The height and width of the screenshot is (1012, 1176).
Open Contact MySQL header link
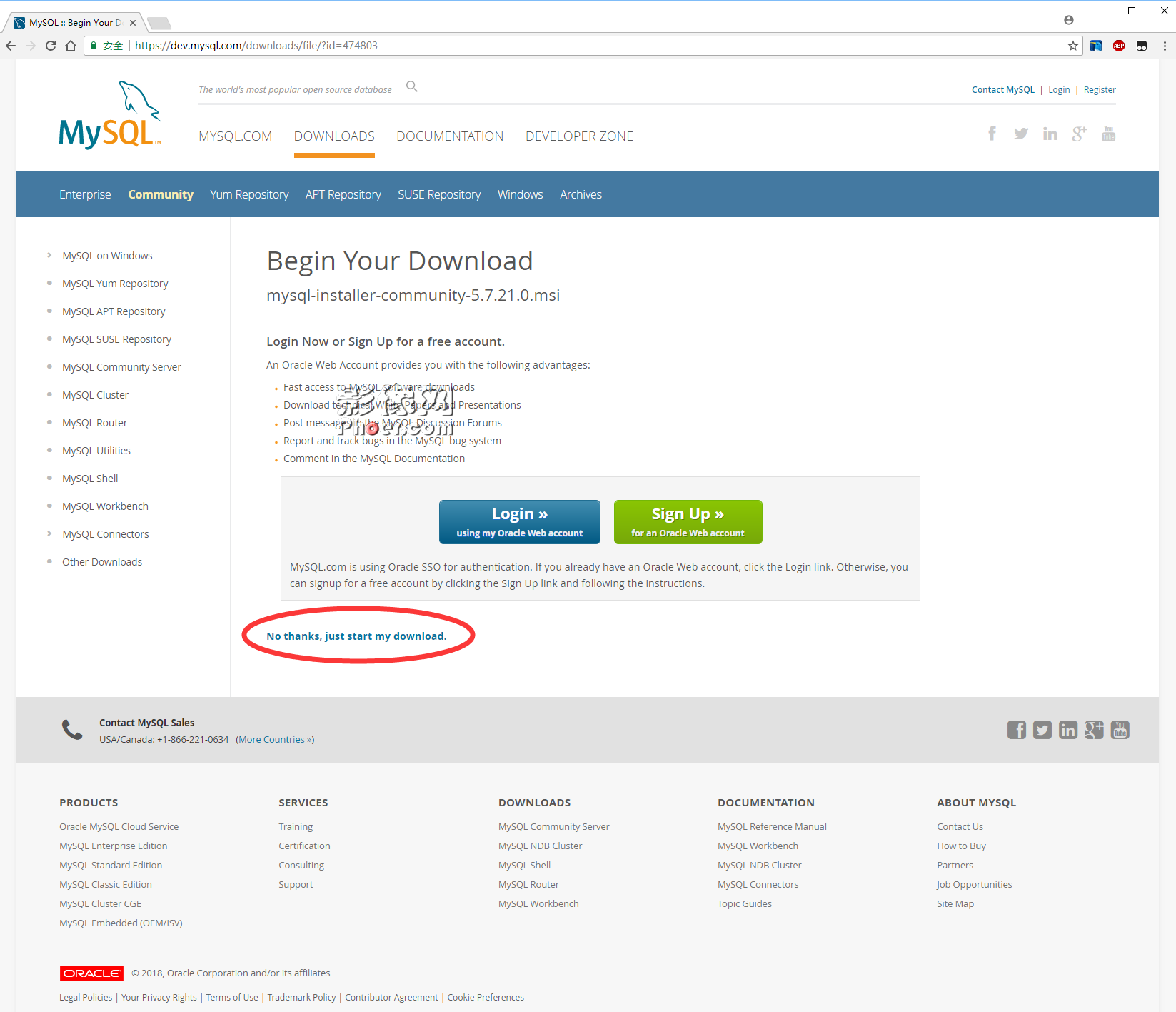[1002, 90]
